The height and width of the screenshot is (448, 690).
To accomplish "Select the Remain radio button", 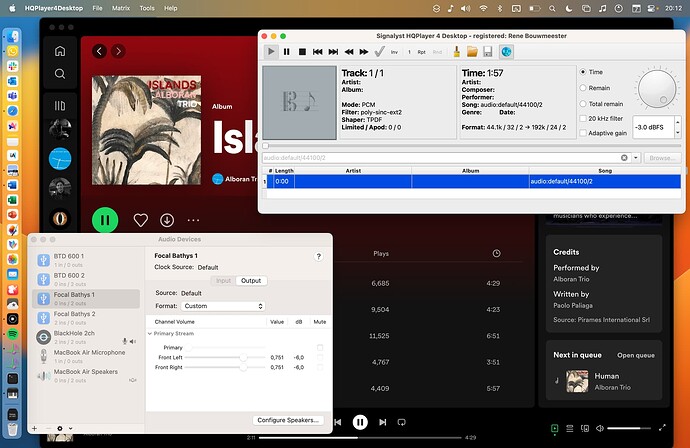I will (583, 88).
